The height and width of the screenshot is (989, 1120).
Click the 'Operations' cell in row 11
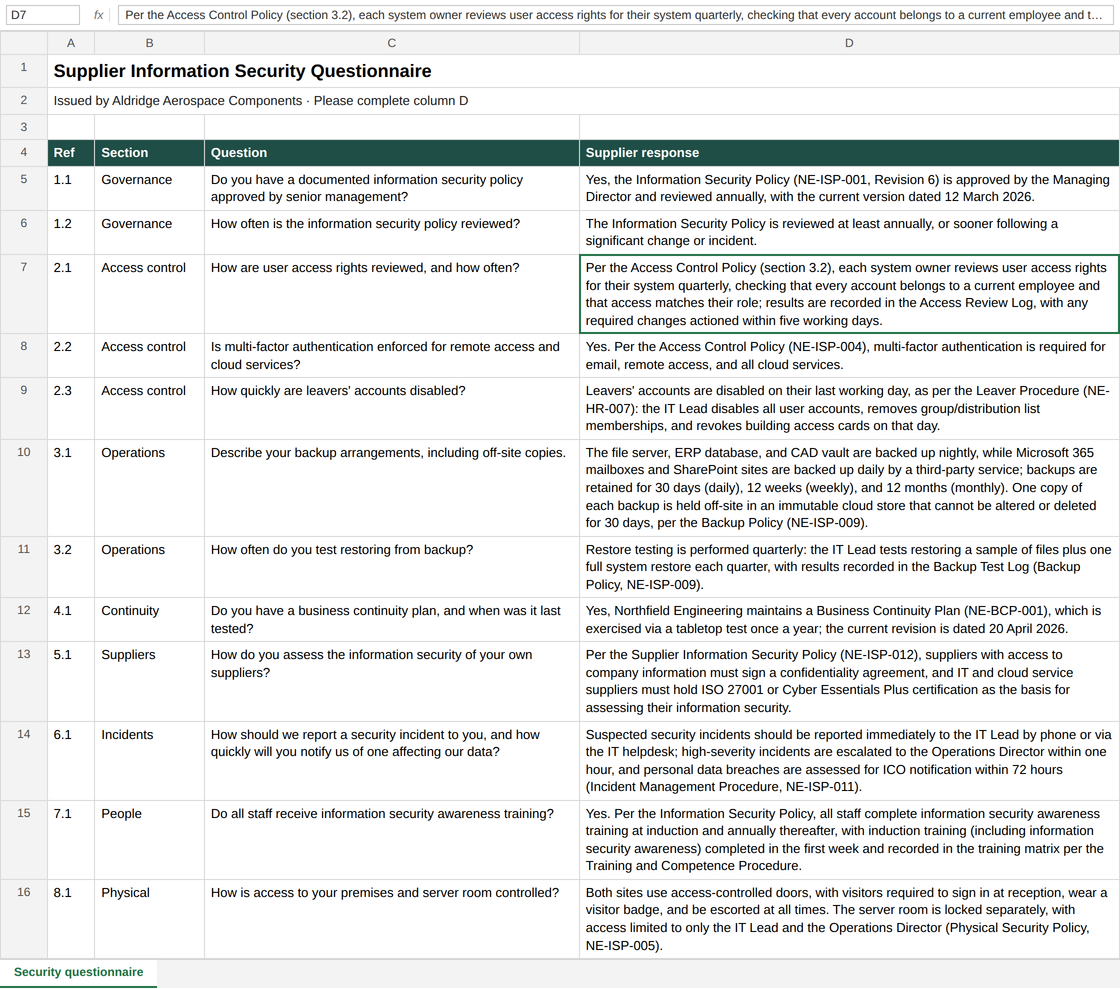(149, 567)
